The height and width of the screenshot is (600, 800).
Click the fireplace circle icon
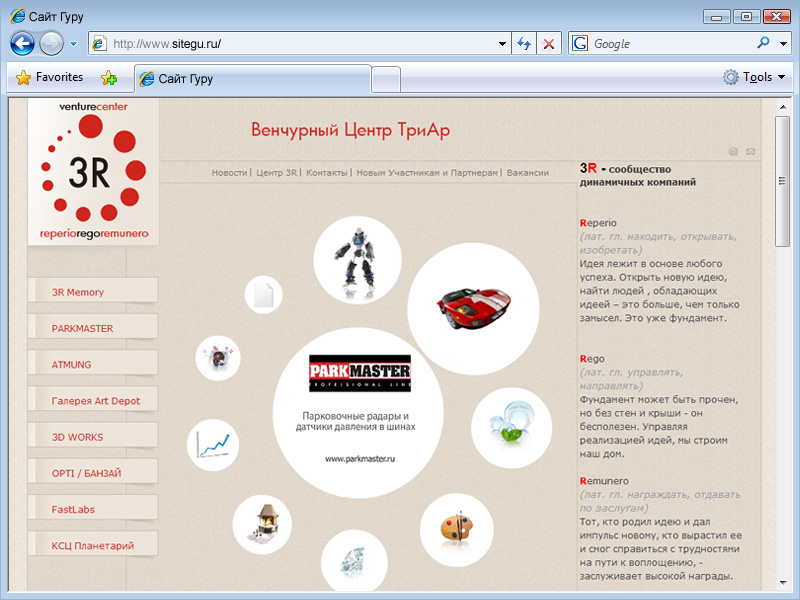pyautogui.click(x=262, y=524)
